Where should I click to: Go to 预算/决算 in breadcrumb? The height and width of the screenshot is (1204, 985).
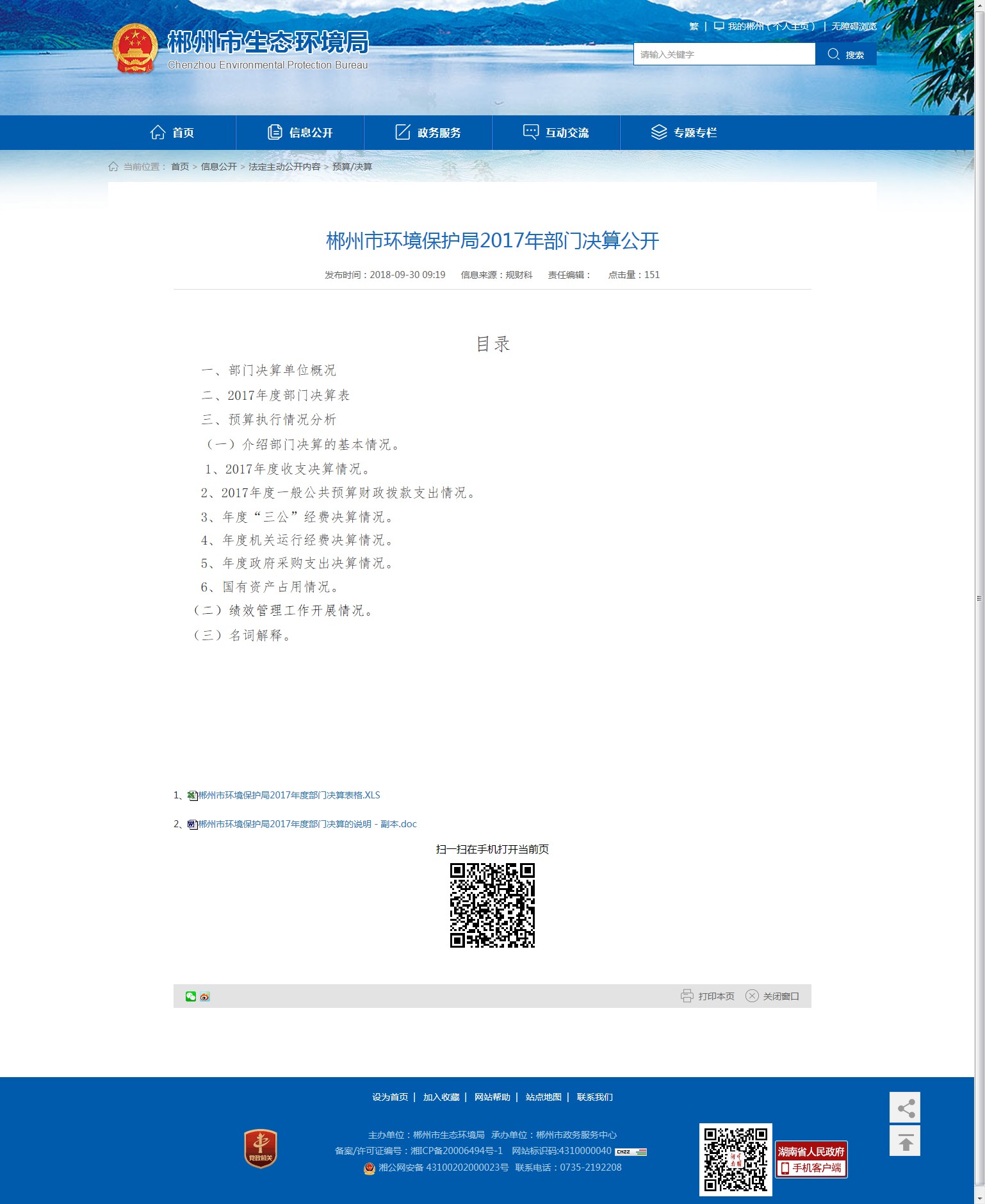(x=352, y=167)
